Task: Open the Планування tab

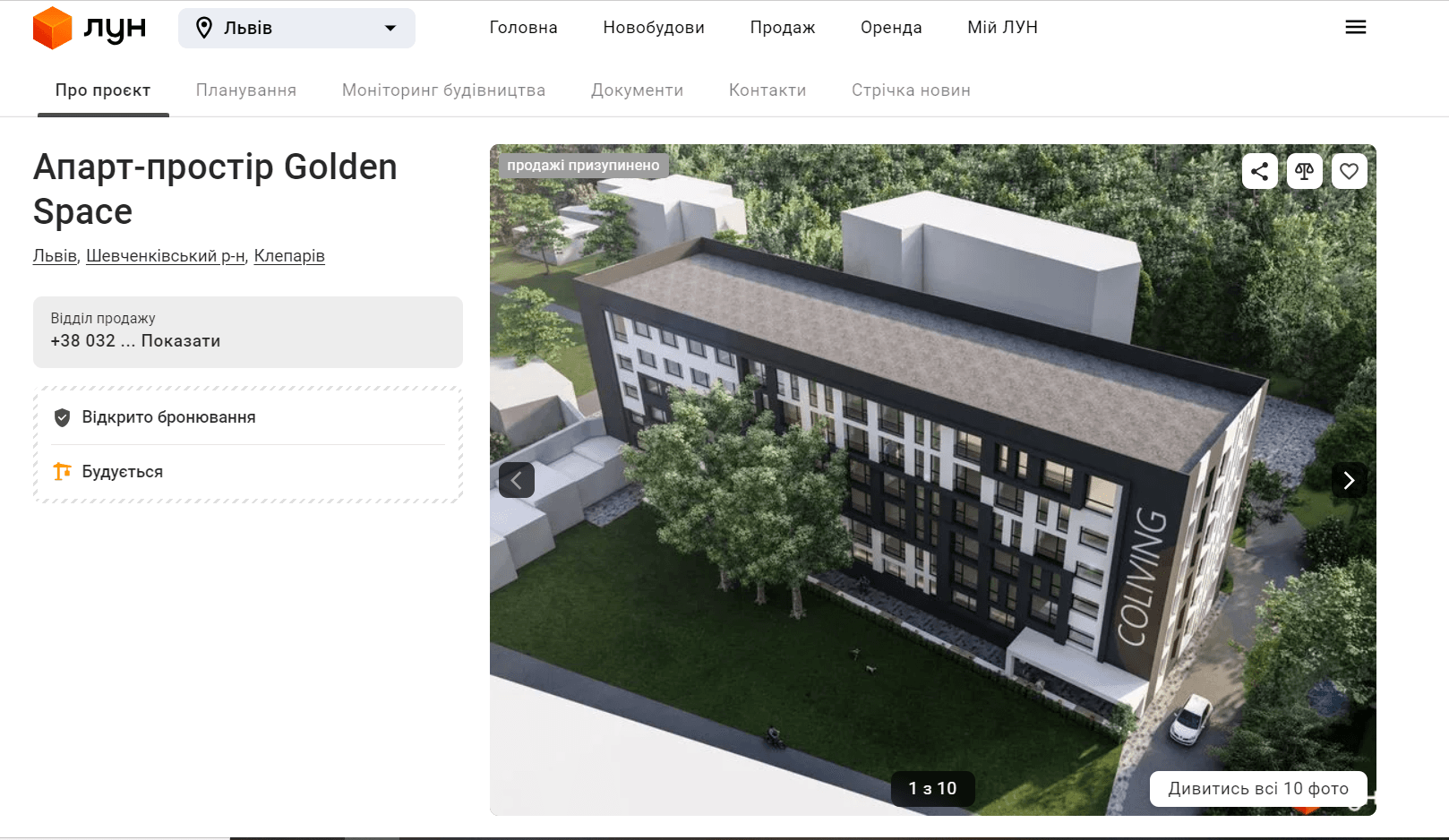Action: 246,90
